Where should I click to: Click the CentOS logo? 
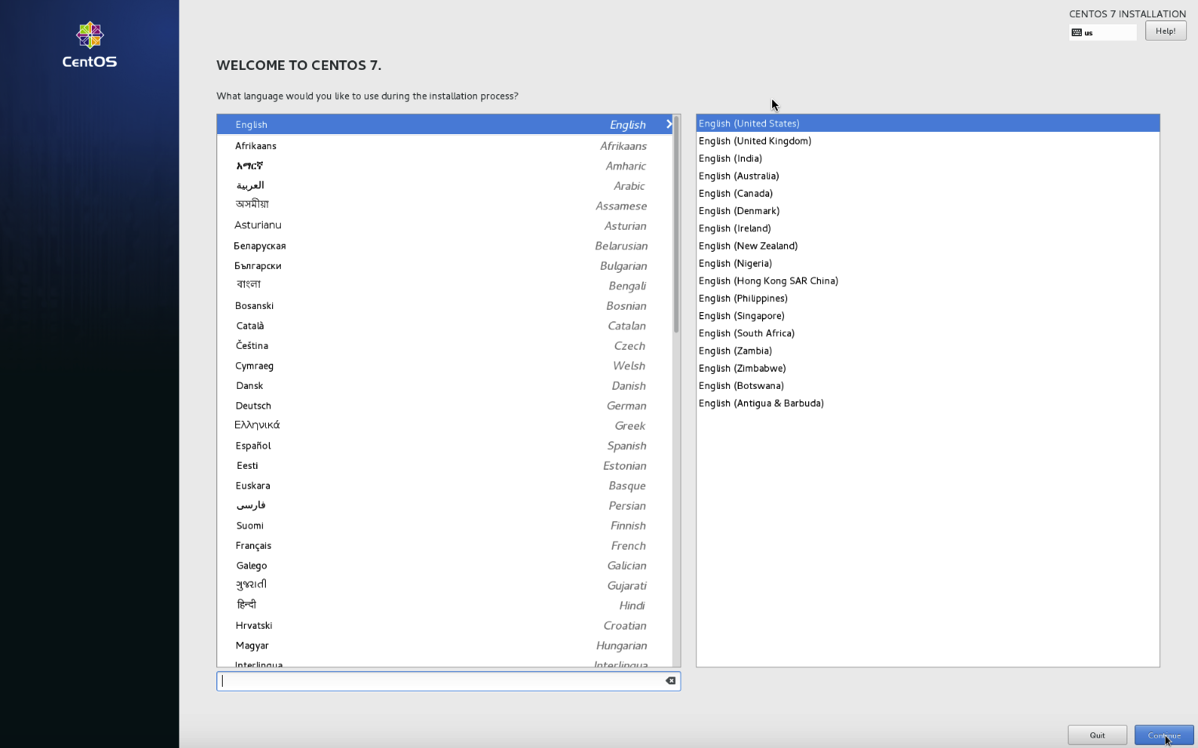pos(89,45)
